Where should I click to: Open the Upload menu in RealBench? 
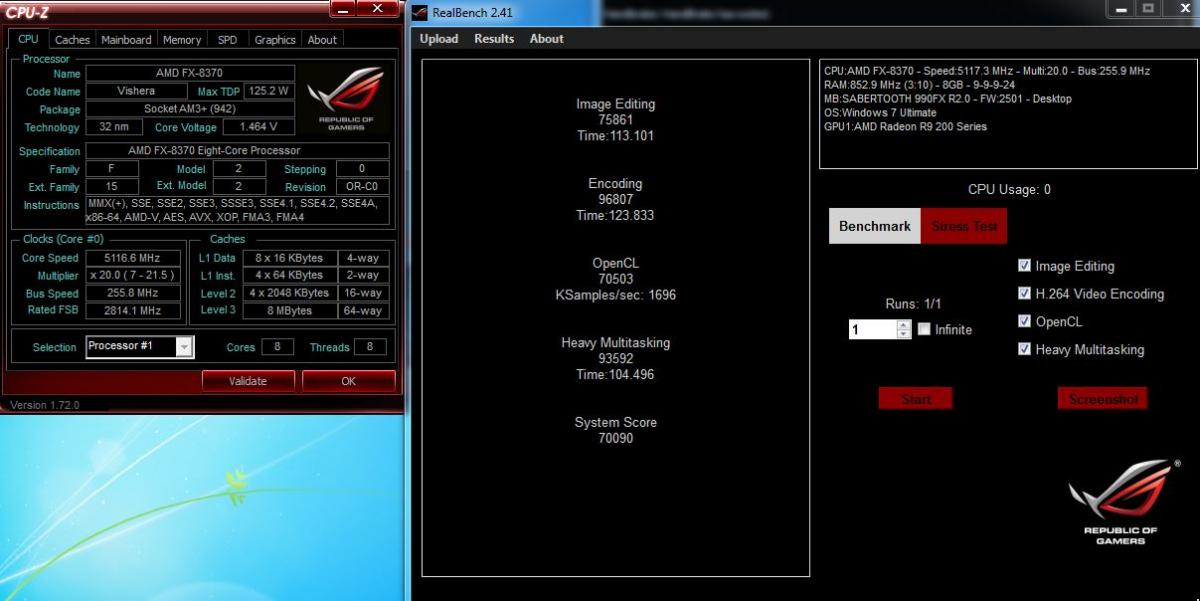(439, 39)
